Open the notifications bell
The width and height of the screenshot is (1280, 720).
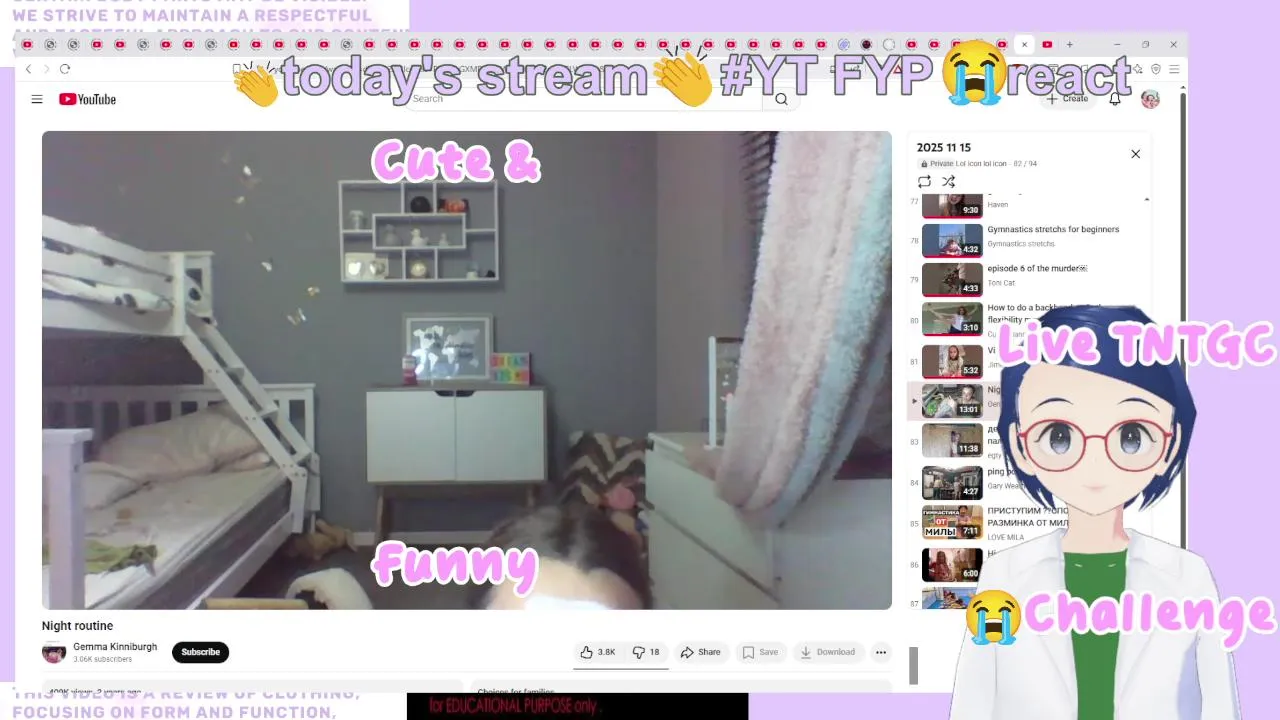(x=1115, y=99)
